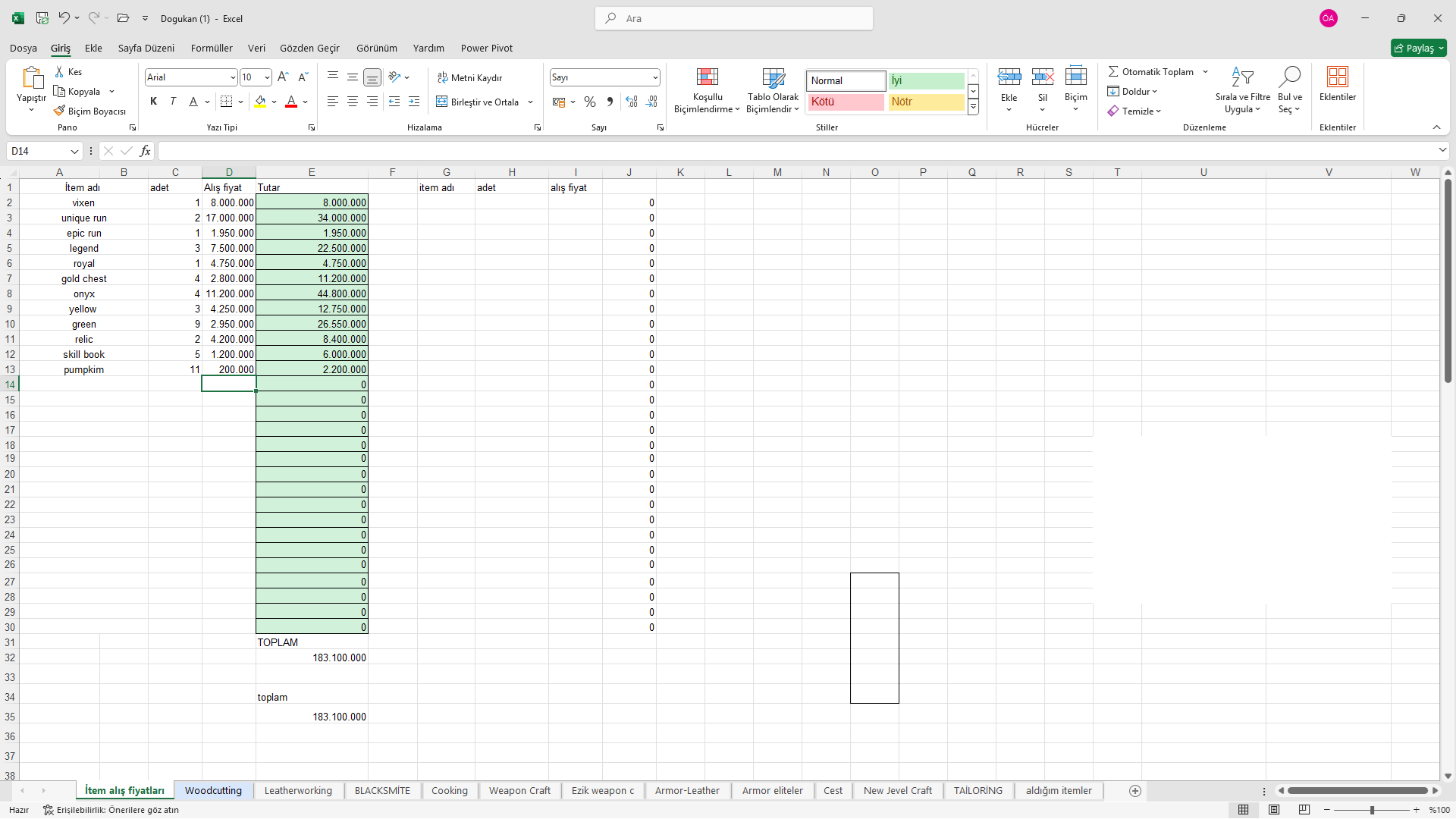The width and height of the screenshot is (1456, 819).
Task: Apply the yellow fill color swatch
Action: pyautogui.click(x=260, y=102)
